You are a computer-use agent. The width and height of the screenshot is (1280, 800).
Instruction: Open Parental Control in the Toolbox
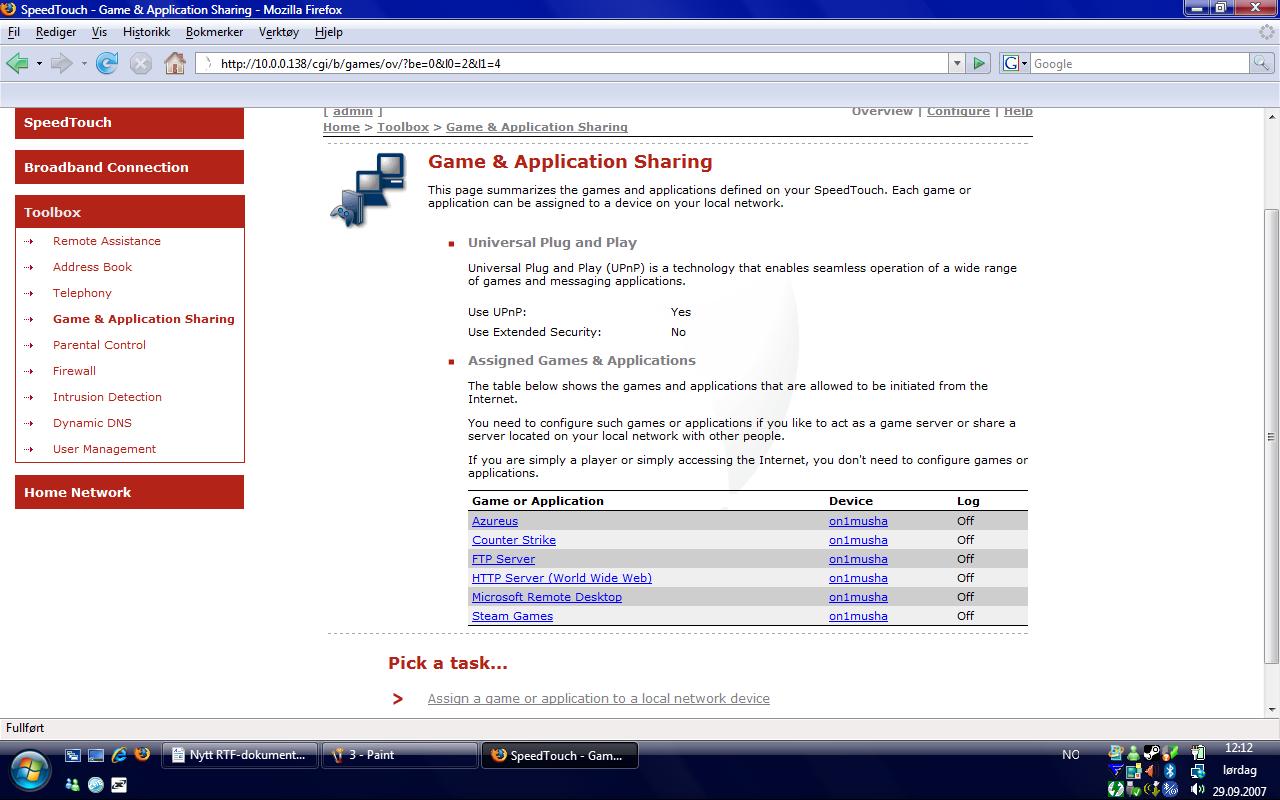(x=99, y=345)
